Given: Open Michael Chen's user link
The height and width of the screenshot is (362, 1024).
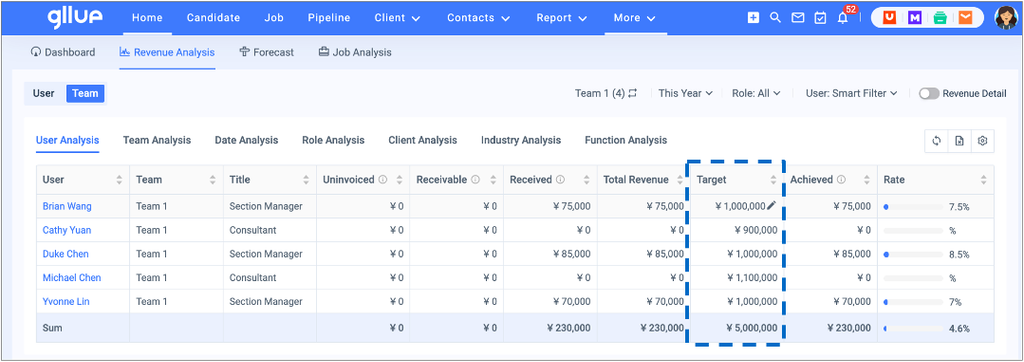Looking at the screenshot, I should pos(72,278).
